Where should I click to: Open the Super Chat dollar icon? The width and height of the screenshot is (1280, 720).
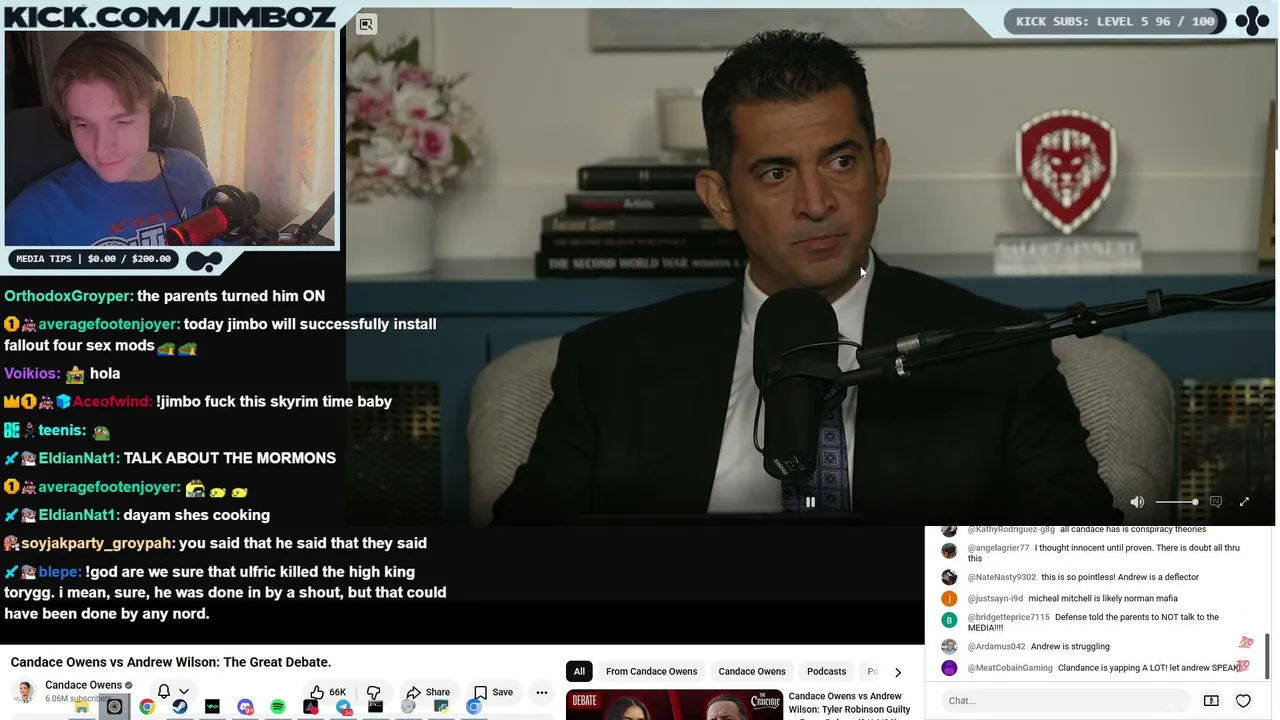(1211, 700)
